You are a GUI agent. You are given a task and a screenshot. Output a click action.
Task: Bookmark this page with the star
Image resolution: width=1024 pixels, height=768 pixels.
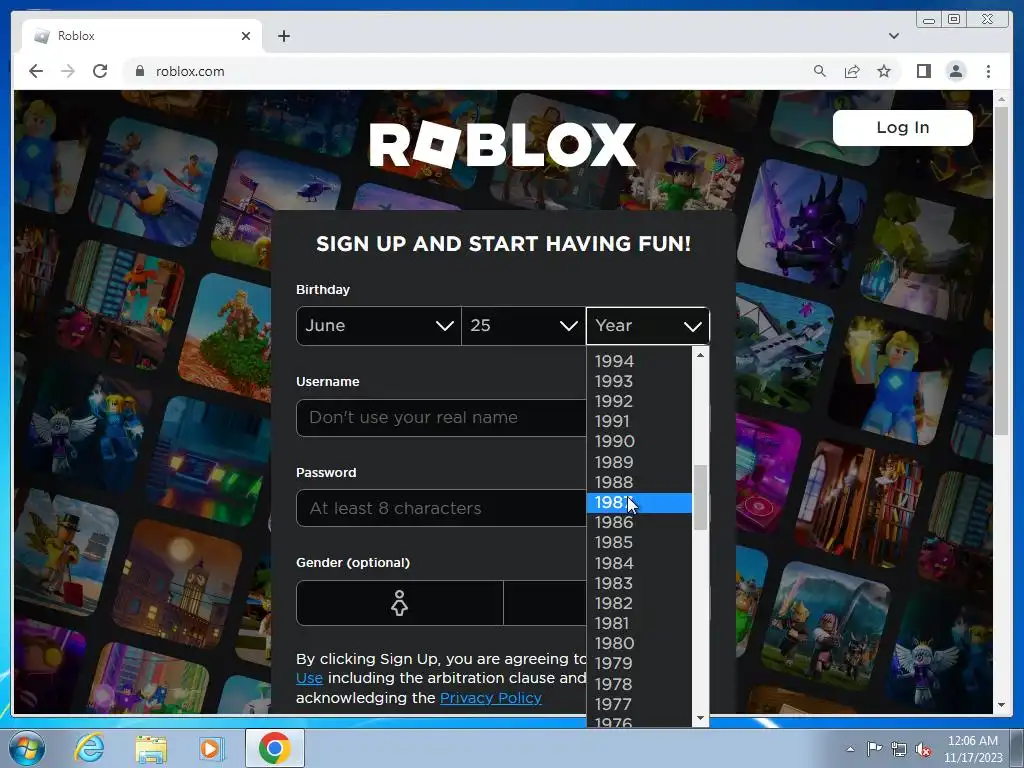(x=884, y=71)
